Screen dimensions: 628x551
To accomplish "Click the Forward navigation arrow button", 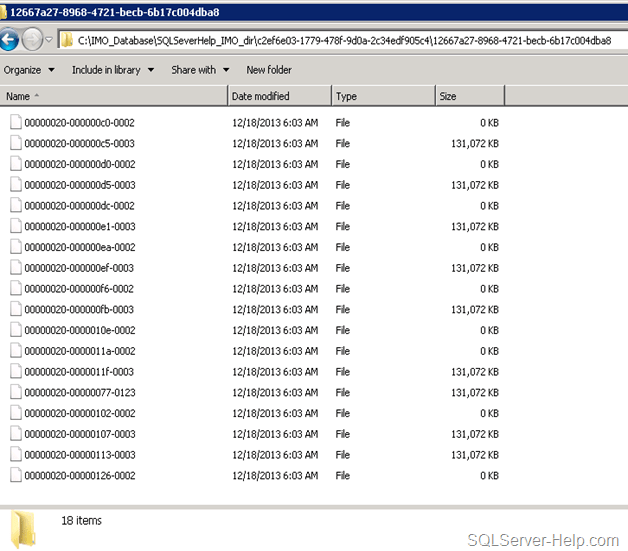I will [32, 40].
